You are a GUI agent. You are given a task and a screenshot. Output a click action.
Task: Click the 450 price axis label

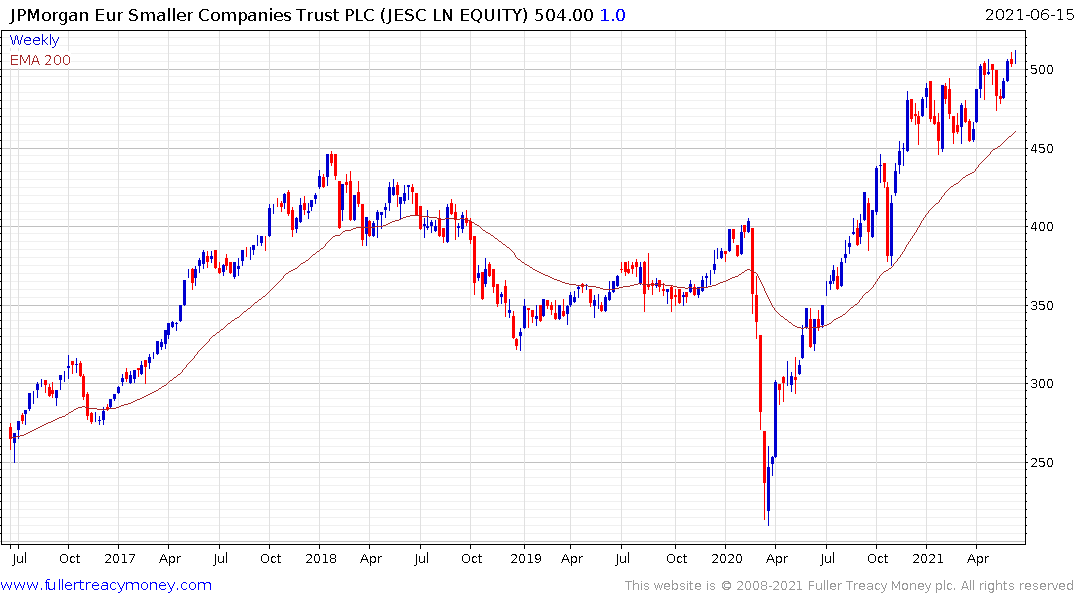[1041, 148]
